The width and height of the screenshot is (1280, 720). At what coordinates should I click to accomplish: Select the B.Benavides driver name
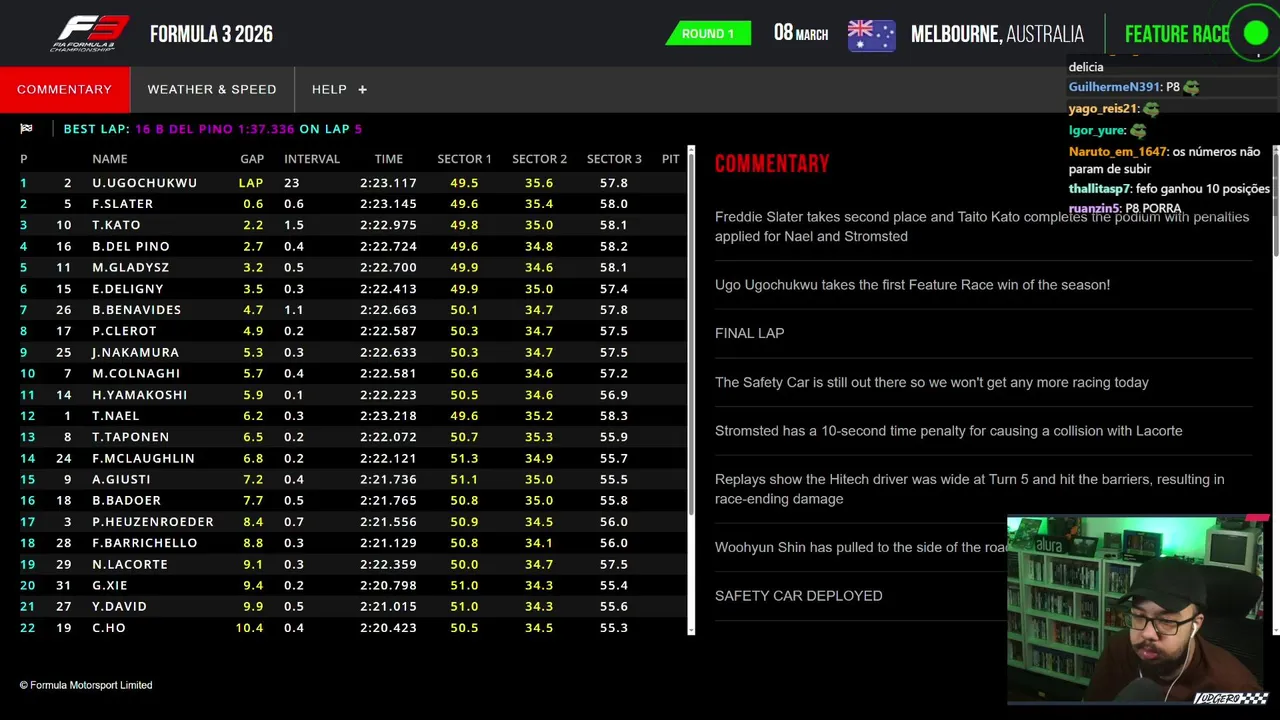tap(137, 310)
